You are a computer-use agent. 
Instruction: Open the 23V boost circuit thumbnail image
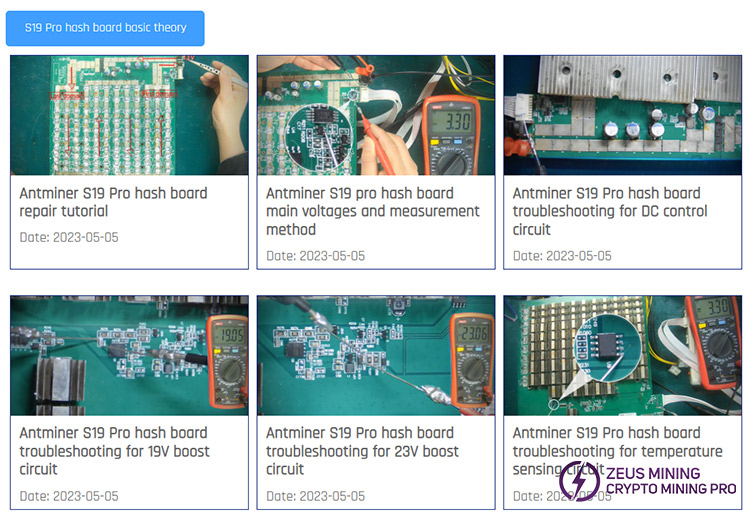click(376, 356)
